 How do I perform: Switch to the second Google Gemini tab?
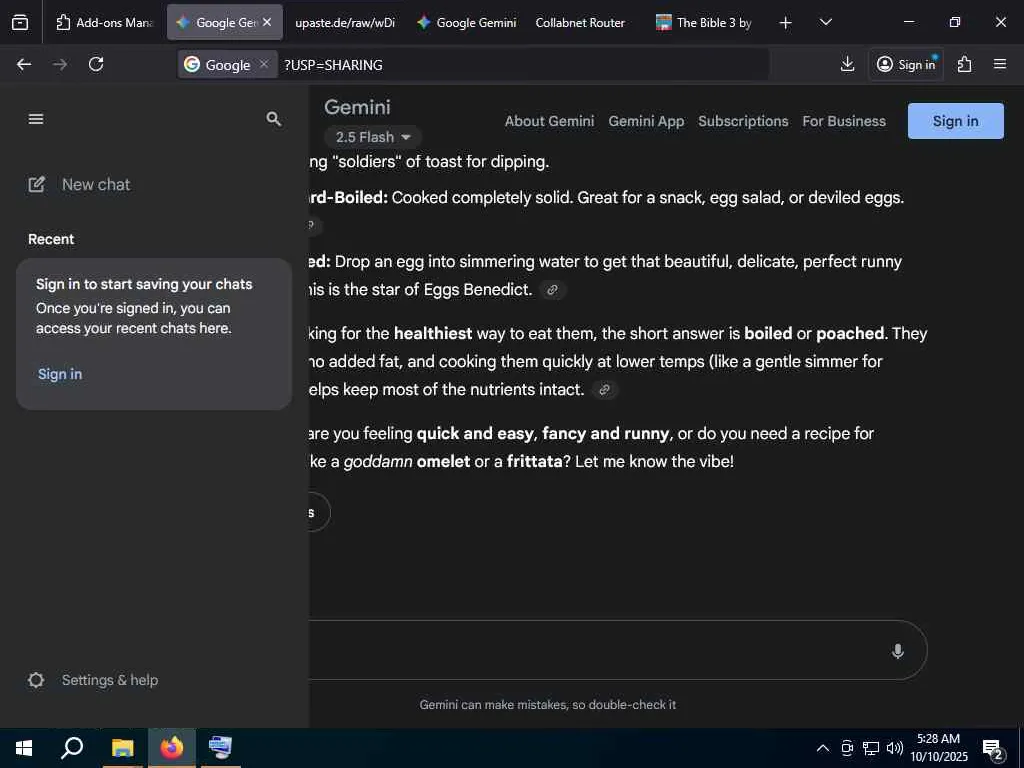(x=467, y=22)
